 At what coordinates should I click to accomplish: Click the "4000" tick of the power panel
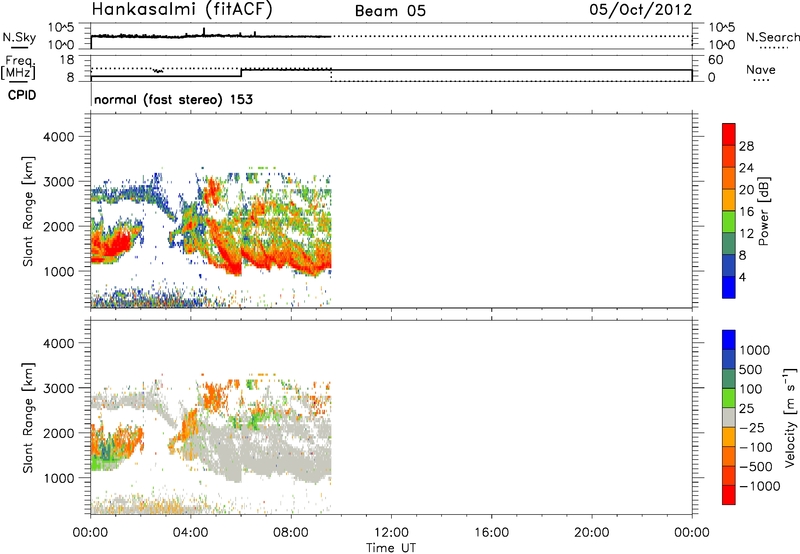pos(58,137)
